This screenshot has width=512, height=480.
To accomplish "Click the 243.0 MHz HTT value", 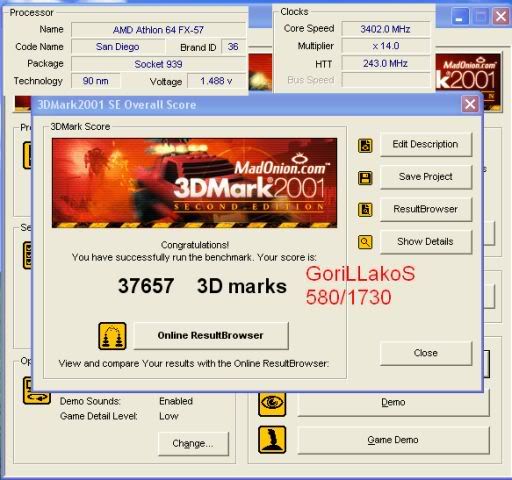I will pyautogui.click(x=385, y=63).
